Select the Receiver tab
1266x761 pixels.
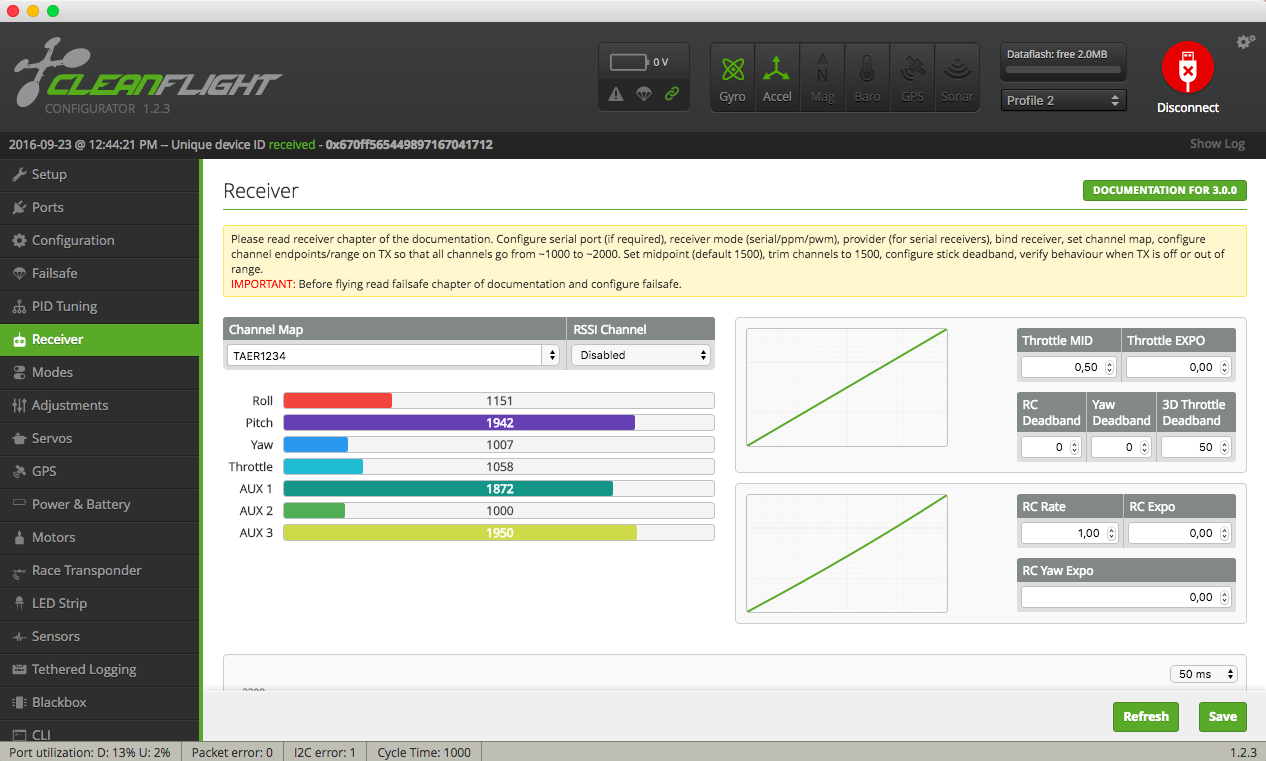(100, 339)
